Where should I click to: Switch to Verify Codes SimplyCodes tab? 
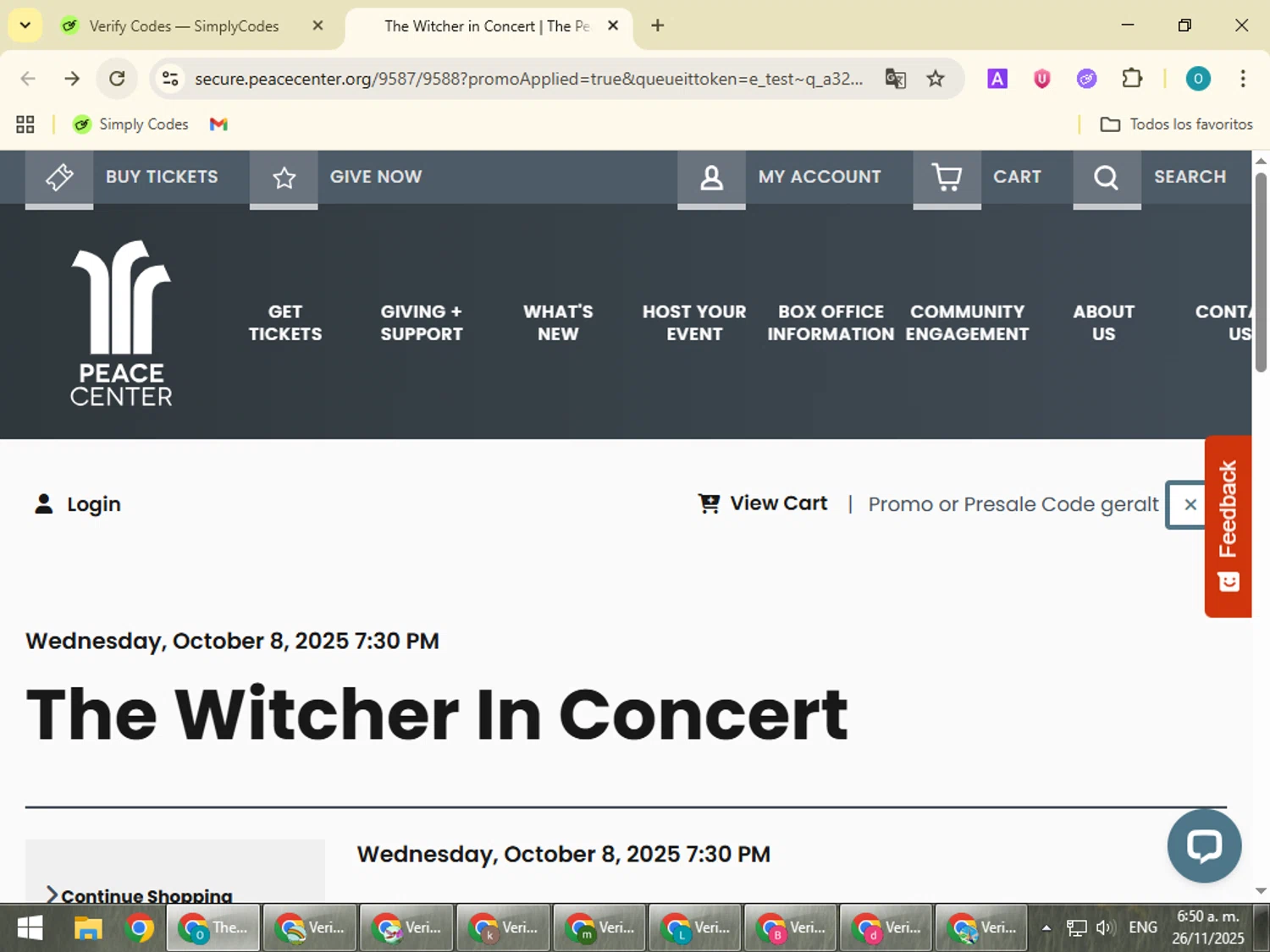[x=184, y=26]
